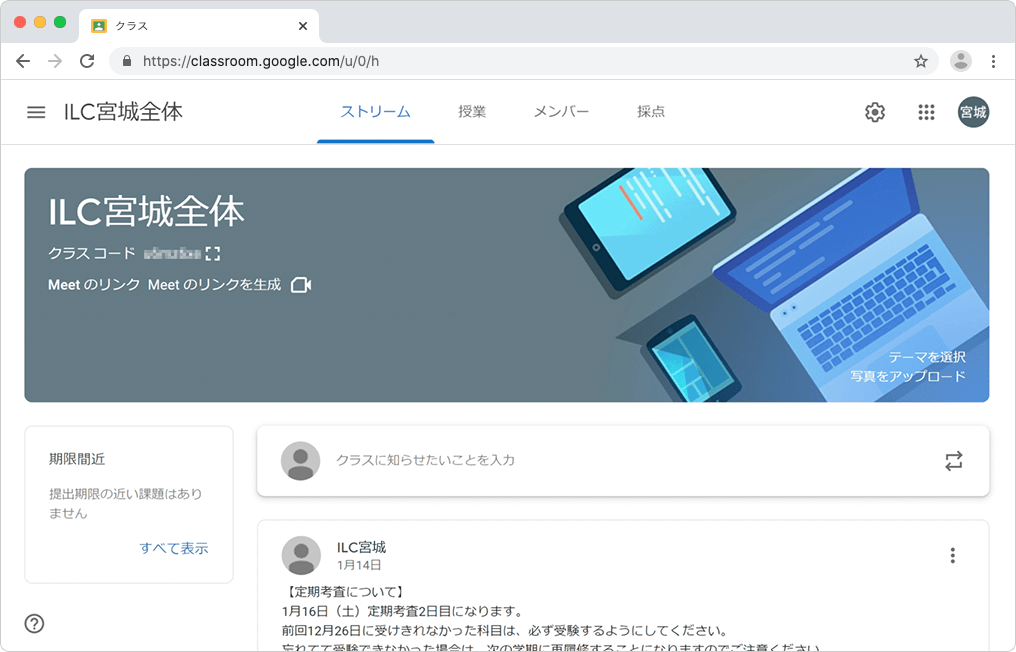Image resolution: width=1016 pixels, height=652 pixels.
Task: Click the reuse post arrows icon
Action: click(953, 461)
